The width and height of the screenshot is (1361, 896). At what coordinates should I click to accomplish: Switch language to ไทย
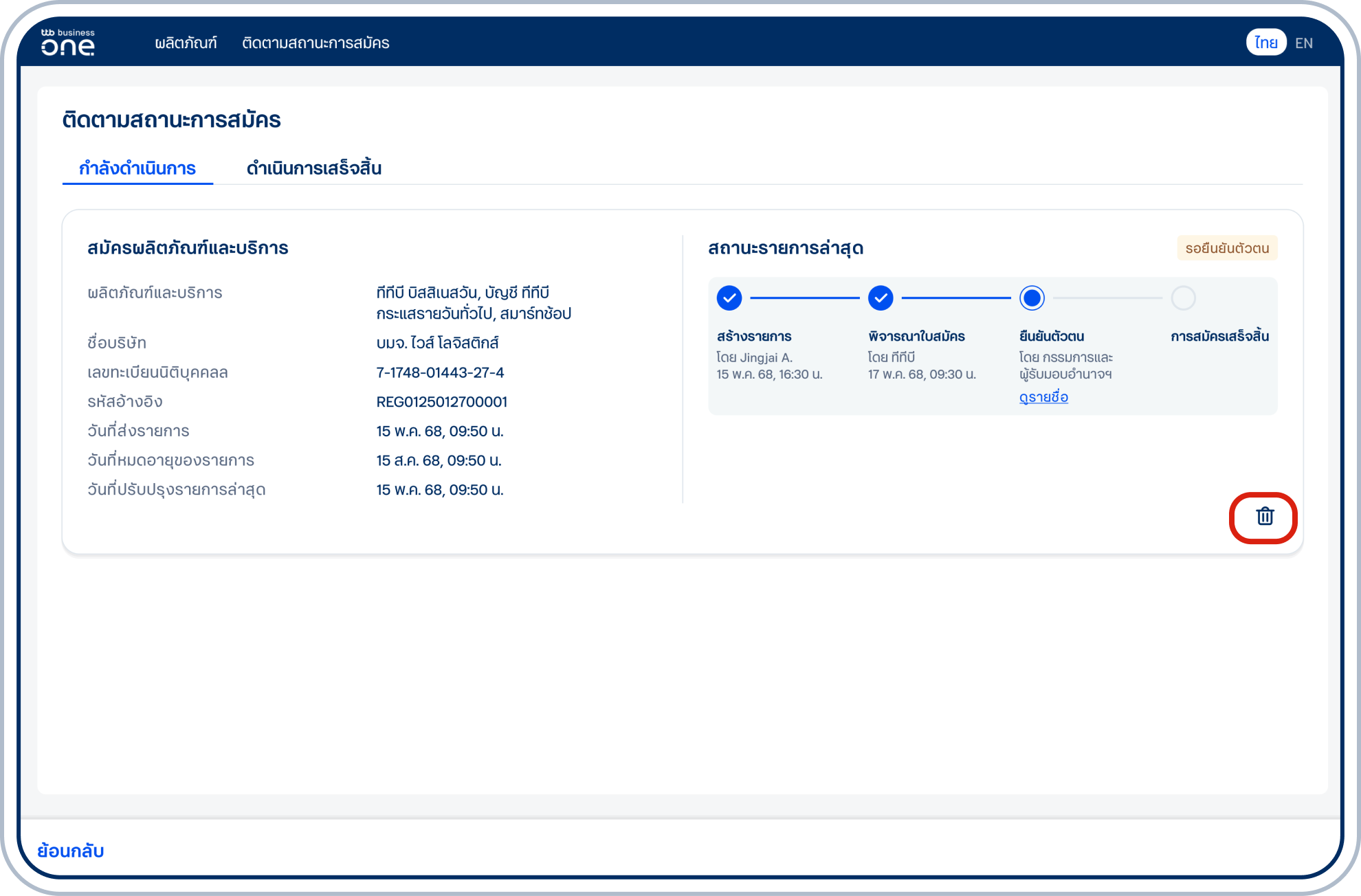coord(1265,43)
